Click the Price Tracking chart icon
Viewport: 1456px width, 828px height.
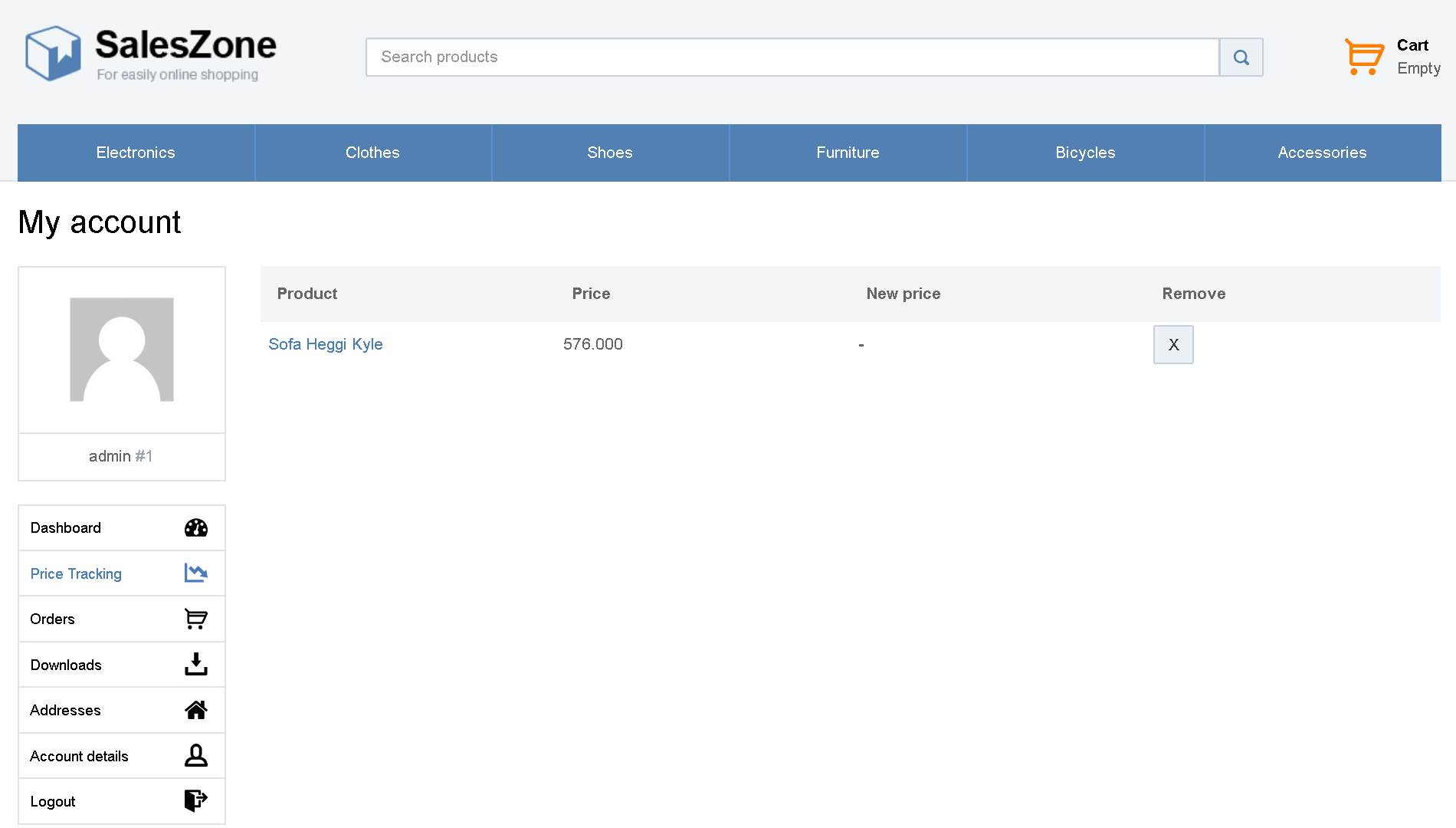(196, 573)
